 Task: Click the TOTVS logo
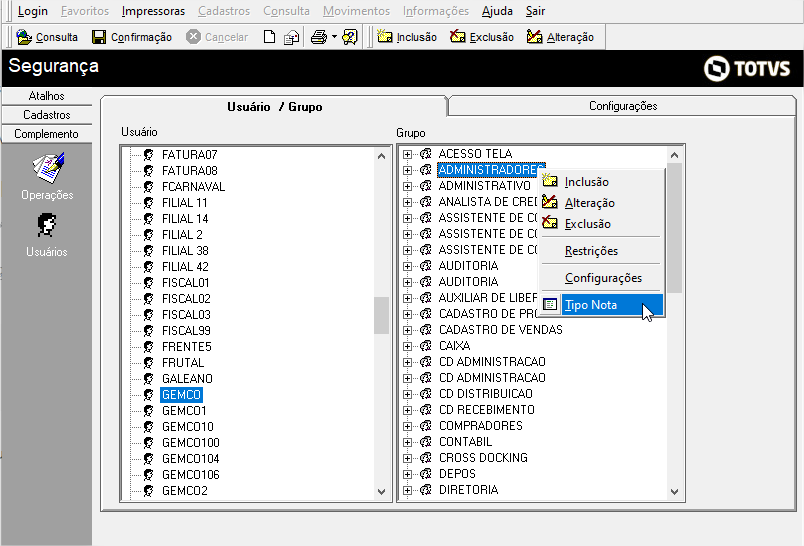[747, 68]
